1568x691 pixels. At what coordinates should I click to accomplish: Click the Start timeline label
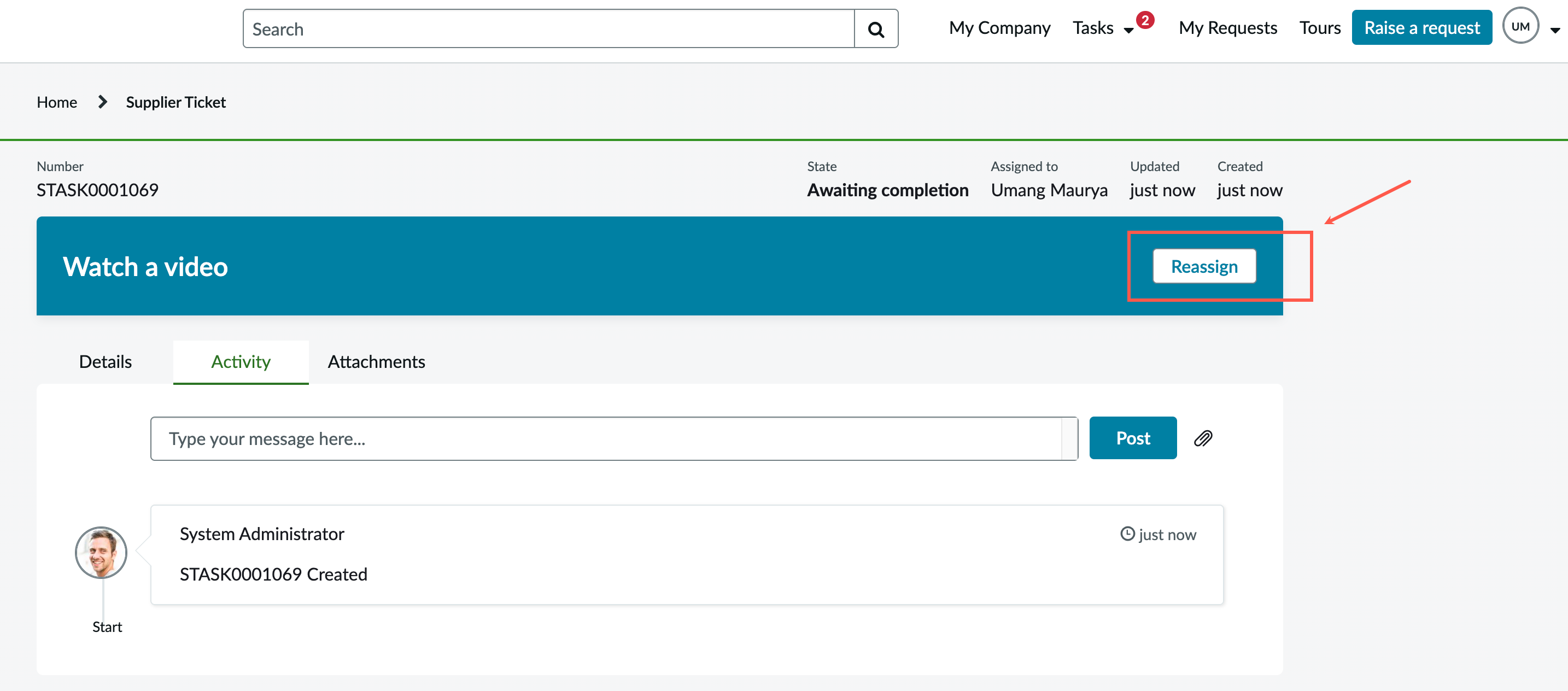tap(107, 626)
